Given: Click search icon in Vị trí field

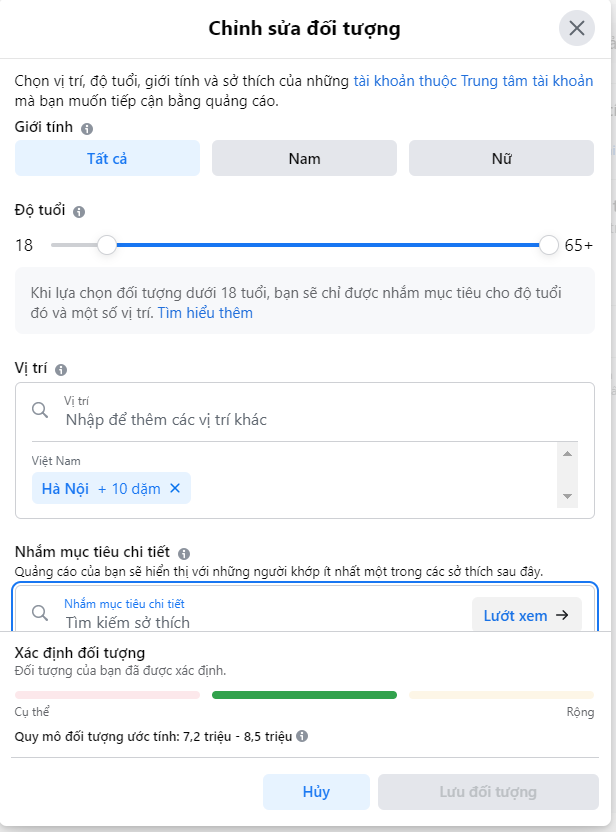Looking at the screenshot, I should tap(40, 410).
